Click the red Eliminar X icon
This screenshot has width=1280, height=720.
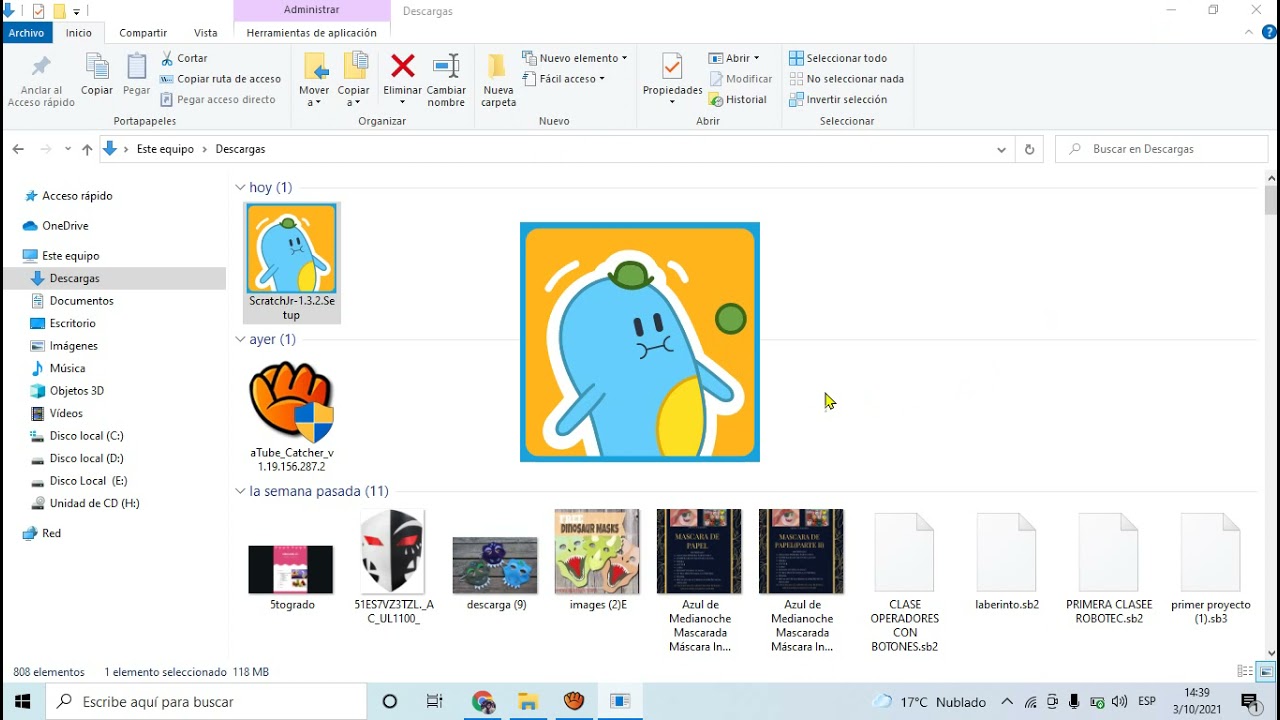click(x=403, y=67)
